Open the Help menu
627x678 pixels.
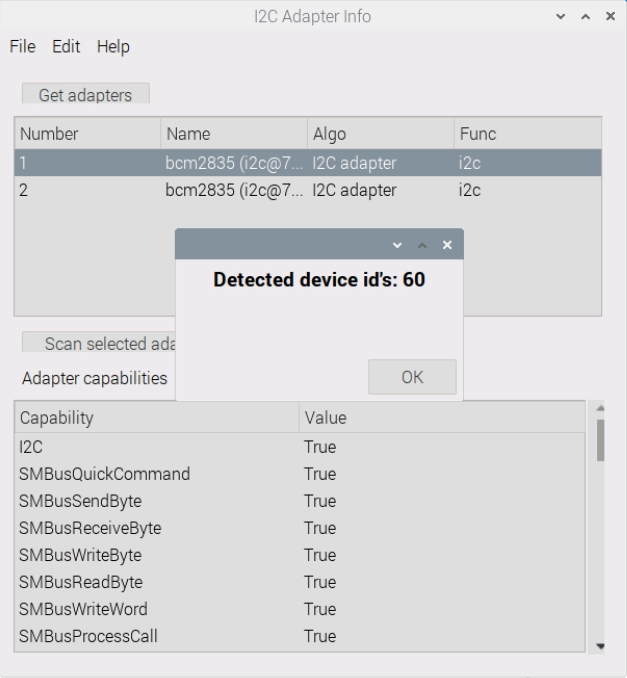coord(113,47)
